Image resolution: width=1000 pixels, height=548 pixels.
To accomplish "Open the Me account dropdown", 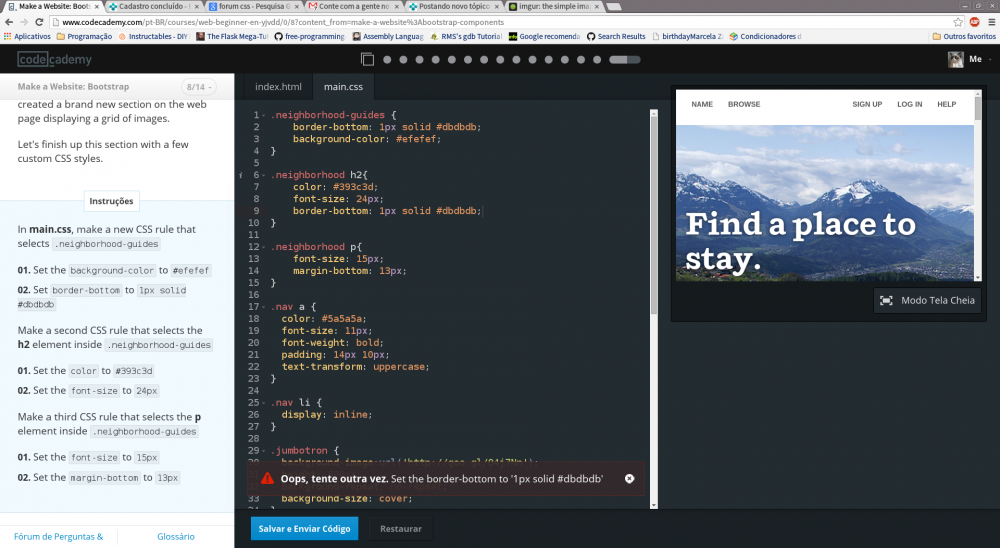I will pos(975,60).
